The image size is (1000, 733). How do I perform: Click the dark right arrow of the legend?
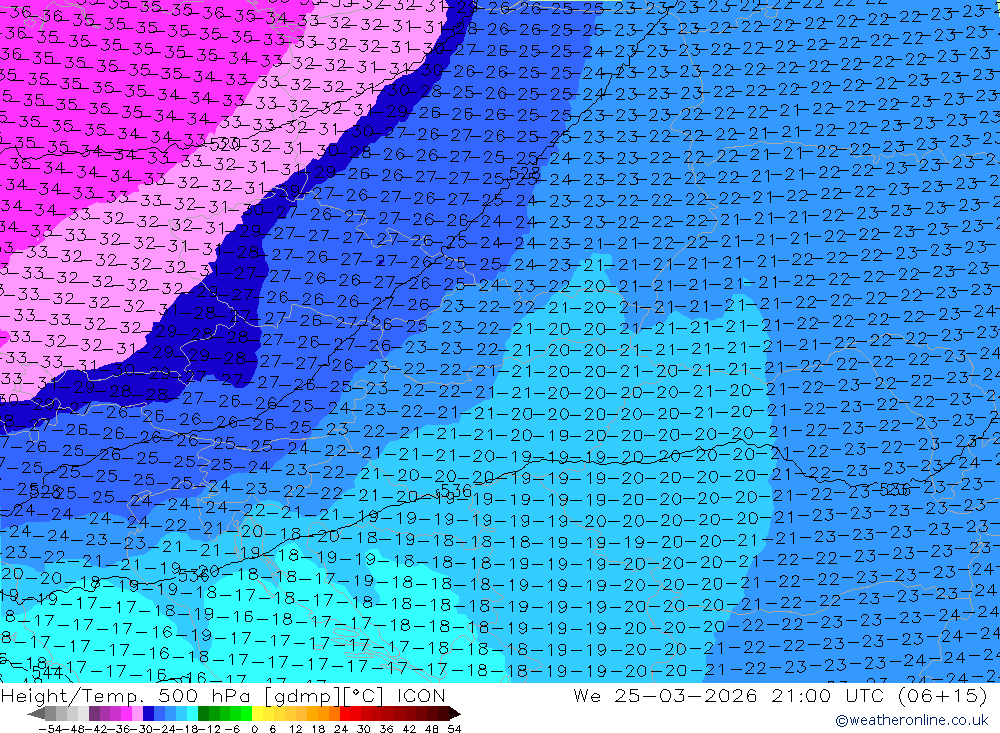[455, 714]
